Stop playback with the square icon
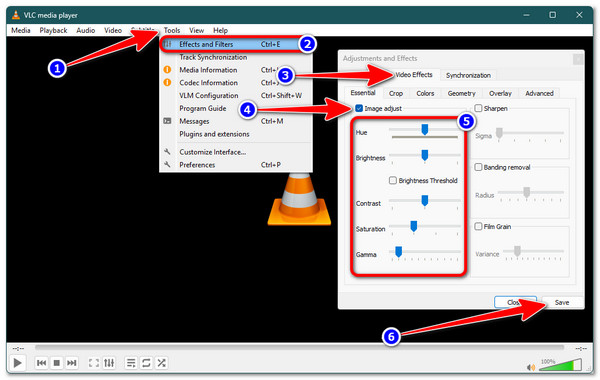Image resolution: width=600 pixels, height=380 pixels. pos(57,362)
